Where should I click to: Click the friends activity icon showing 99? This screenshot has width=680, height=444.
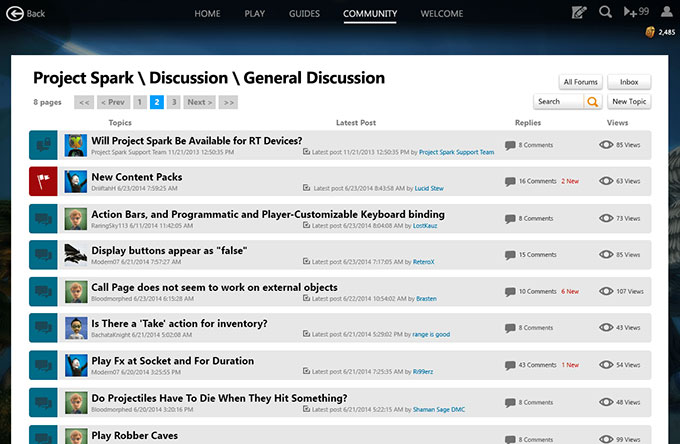(636, 12)
